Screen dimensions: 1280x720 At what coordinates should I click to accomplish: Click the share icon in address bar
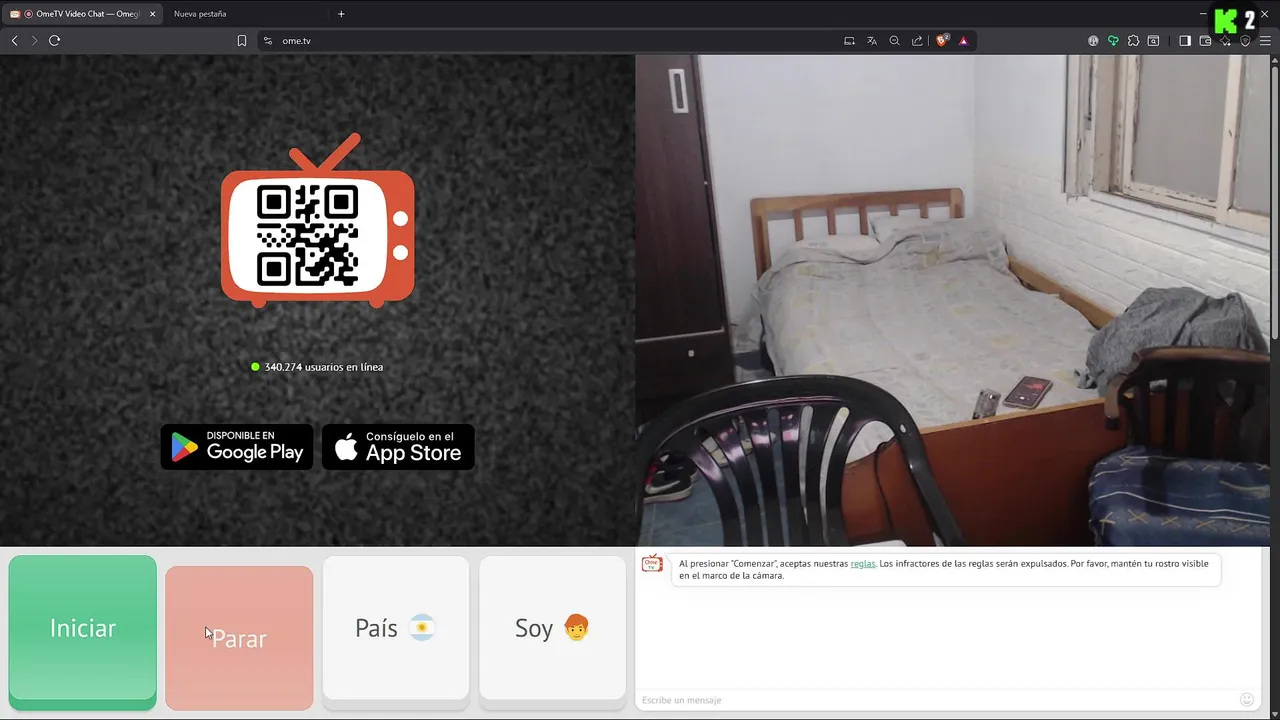click(917, 41)
